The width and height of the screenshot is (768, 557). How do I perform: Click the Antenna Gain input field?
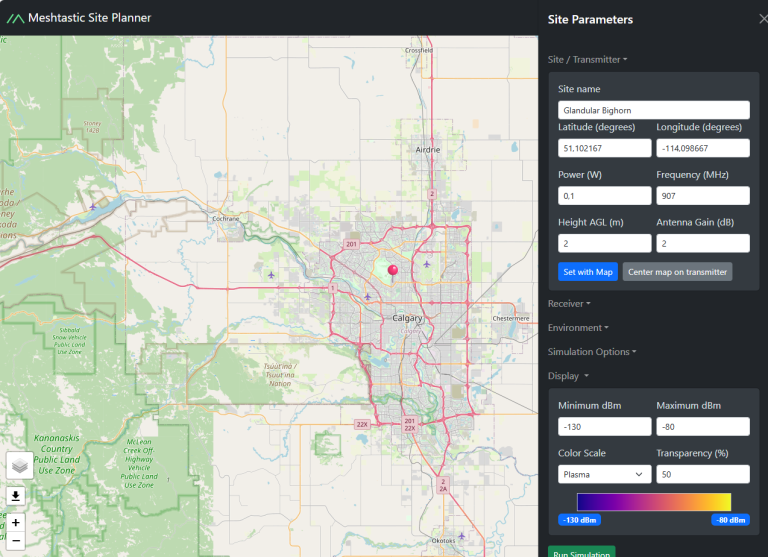(703, 243)
